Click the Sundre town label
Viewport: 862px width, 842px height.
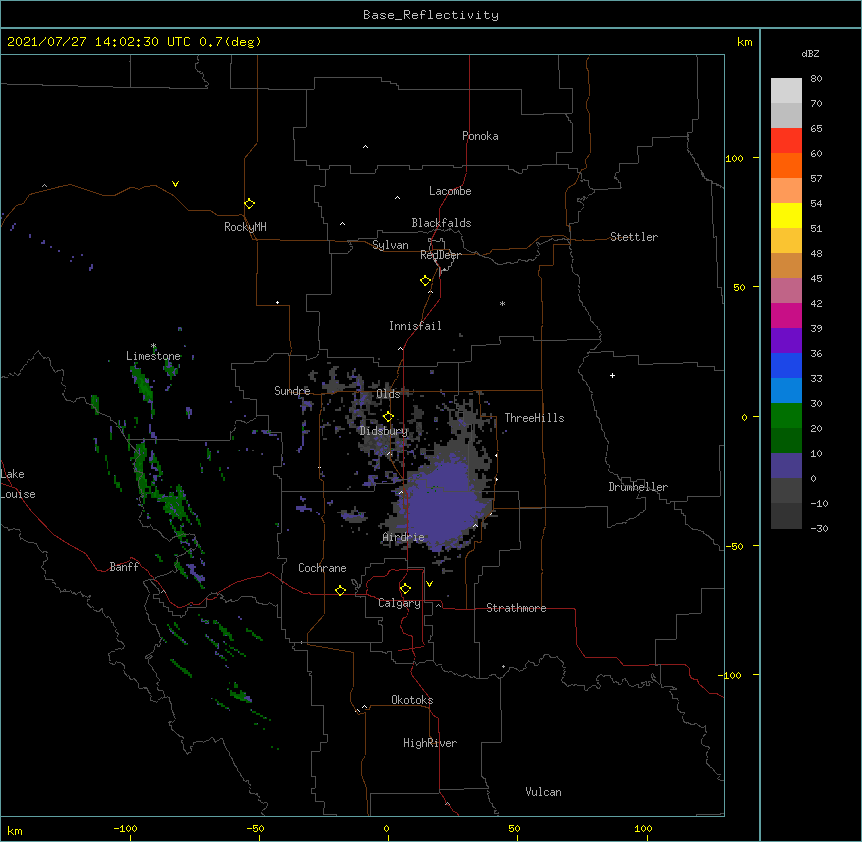292,391
